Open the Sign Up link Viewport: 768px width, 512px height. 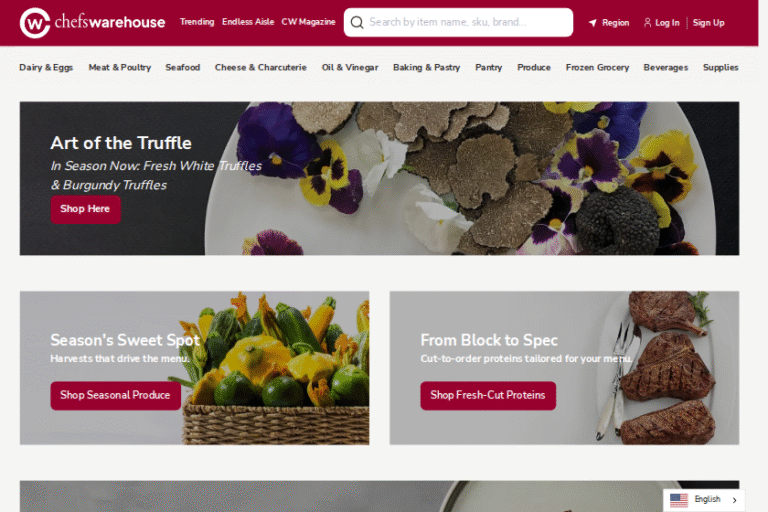(x=708, y=23)
